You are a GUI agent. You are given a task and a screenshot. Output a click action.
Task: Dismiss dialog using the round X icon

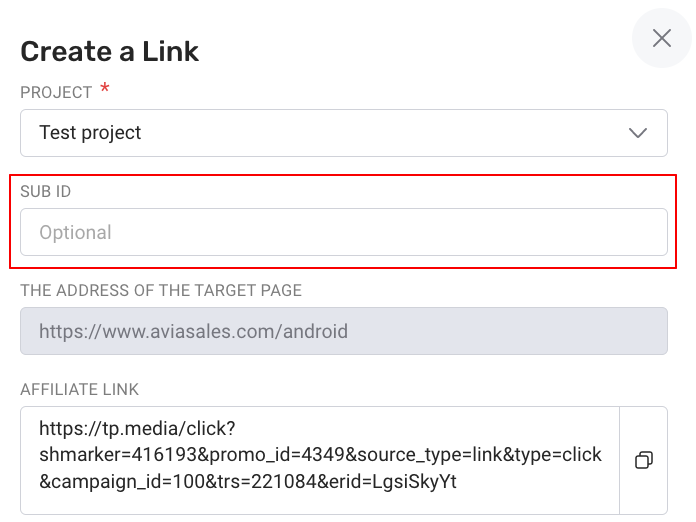661,38
